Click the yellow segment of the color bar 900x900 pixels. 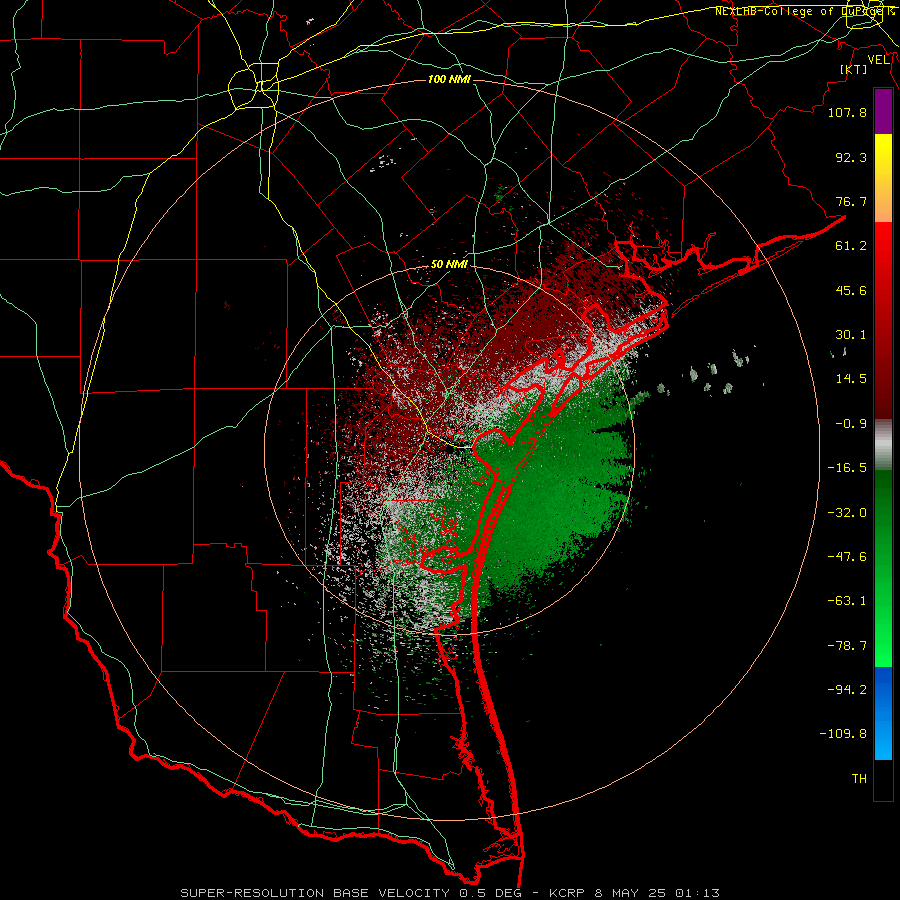(x=883, y=156)
